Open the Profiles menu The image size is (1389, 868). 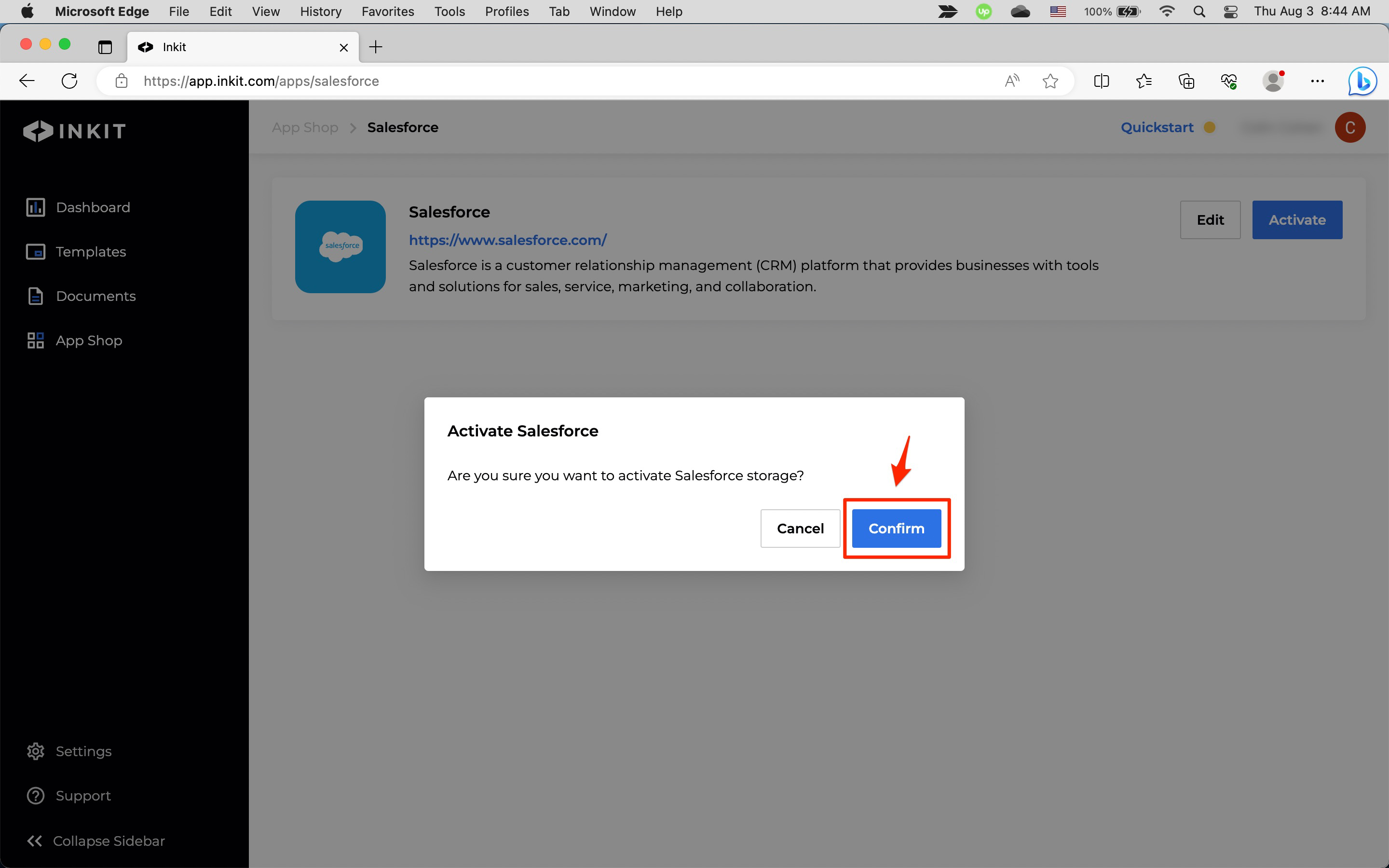(x=506, y=12)
